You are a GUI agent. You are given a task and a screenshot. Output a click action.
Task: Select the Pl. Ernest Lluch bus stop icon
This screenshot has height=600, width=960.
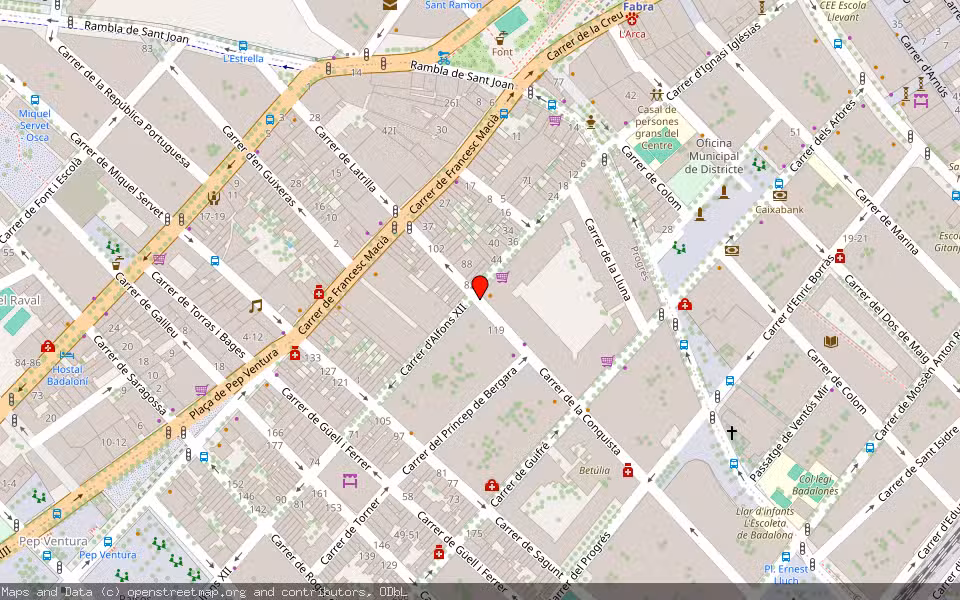pos(786,557)
